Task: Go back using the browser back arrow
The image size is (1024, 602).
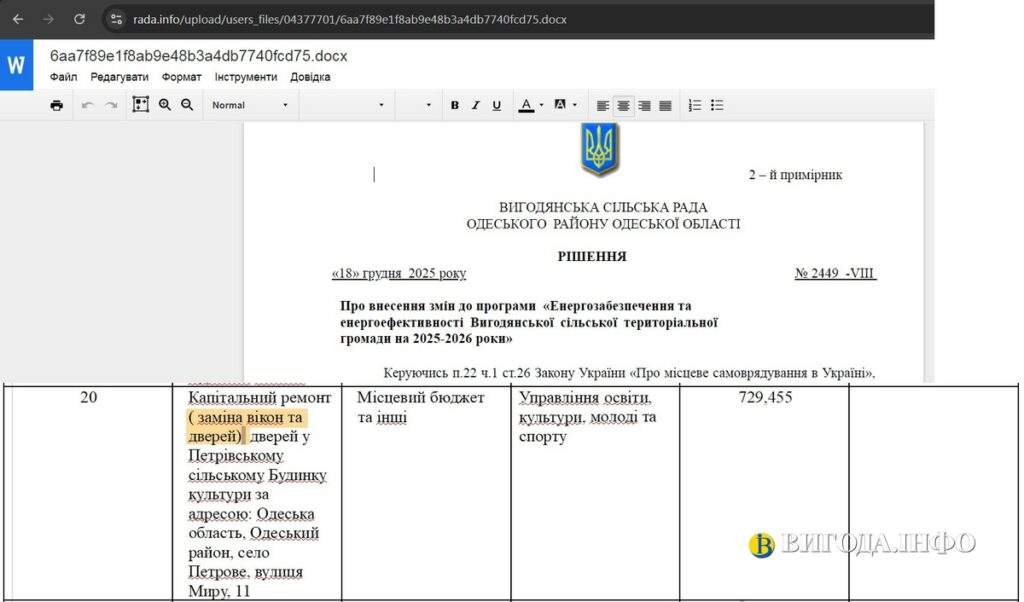Action: tap(17, 19)
